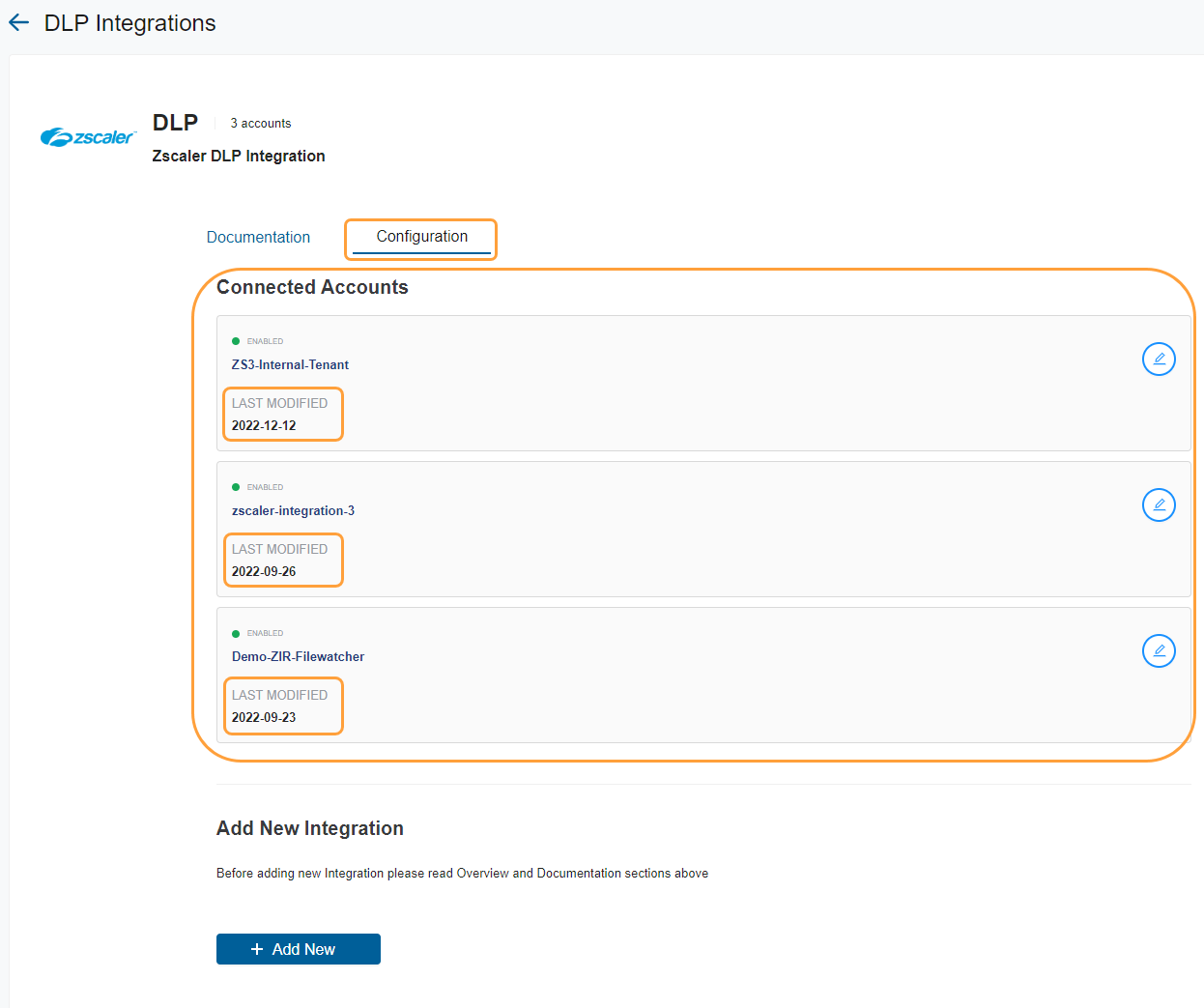1204x1008 pixels.
Task: Open the ZS3-Internal-Tenant account name
Action: pos(290,364)
